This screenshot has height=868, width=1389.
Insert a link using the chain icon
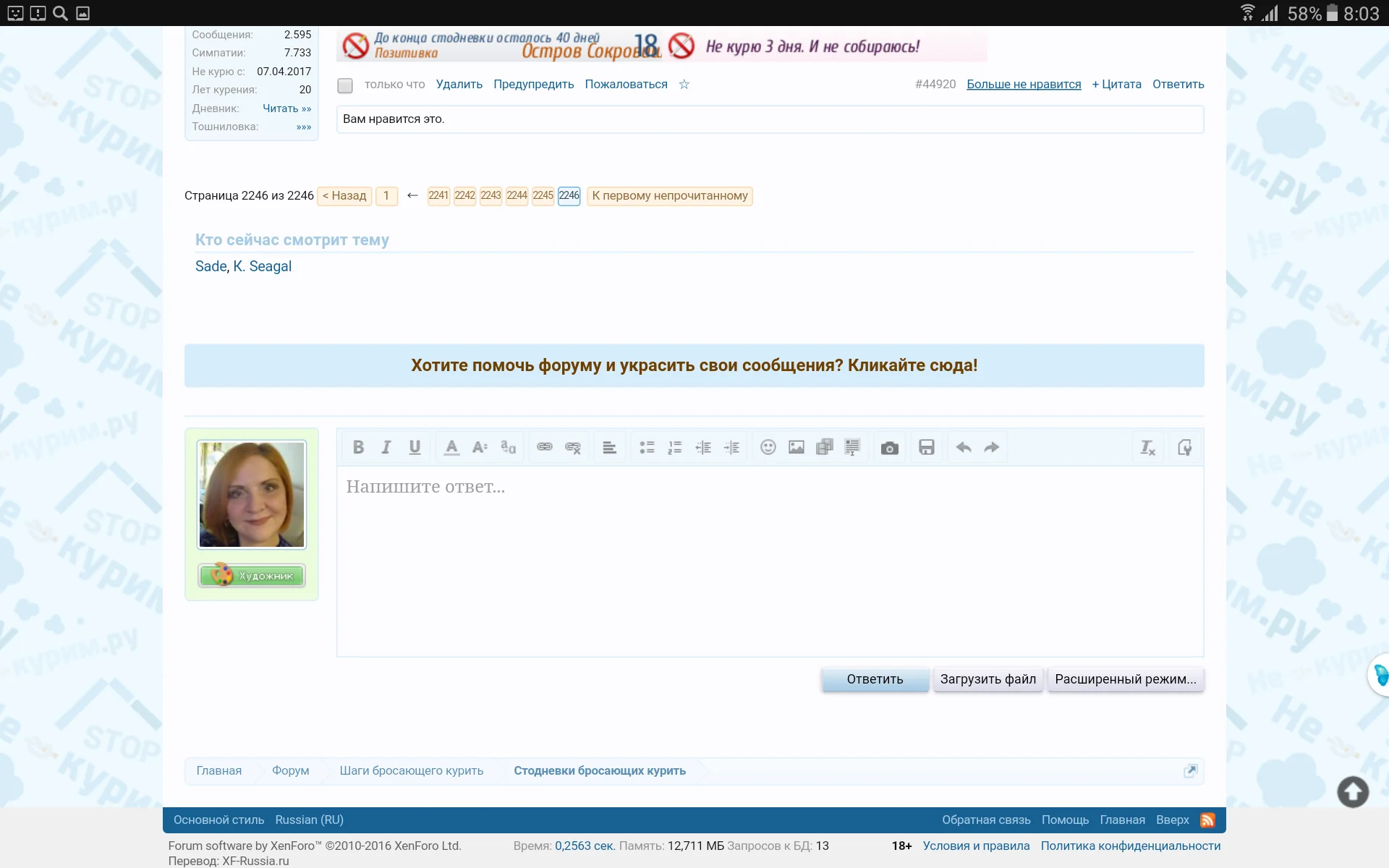coord(544,447)
